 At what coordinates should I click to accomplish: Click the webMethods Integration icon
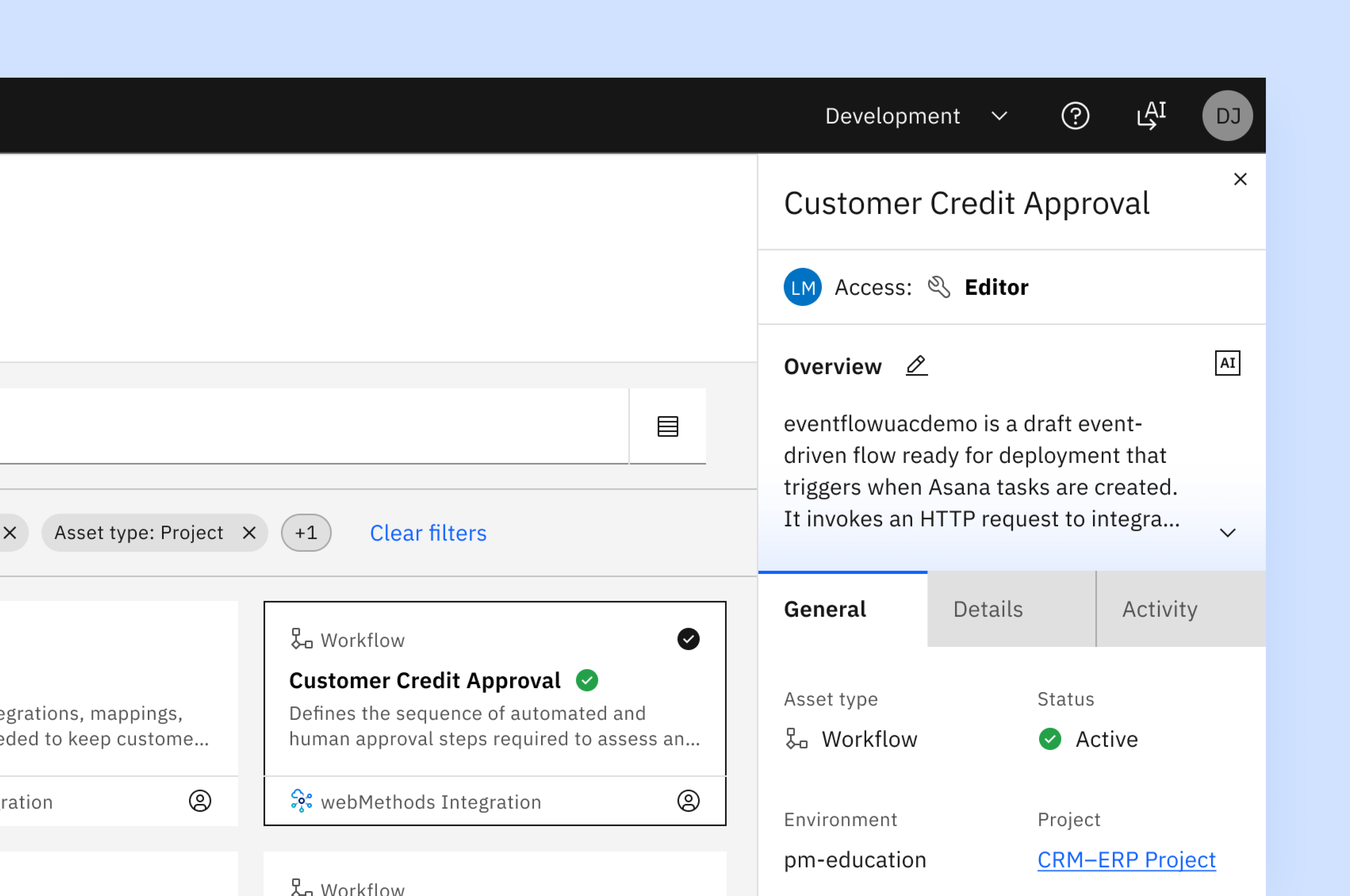301,801
